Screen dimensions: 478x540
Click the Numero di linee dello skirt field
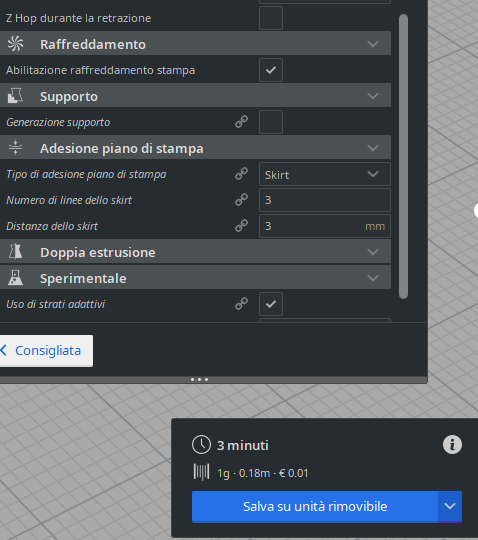click(x=325, y=200)
